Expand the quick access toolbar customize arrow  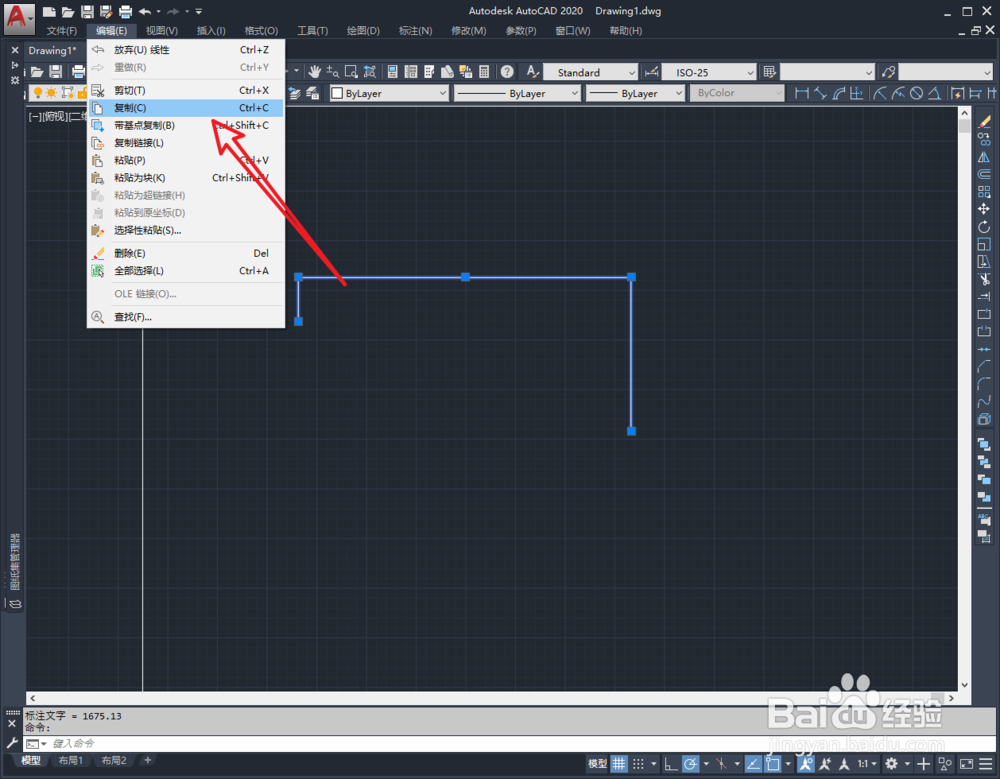[199, 11]
